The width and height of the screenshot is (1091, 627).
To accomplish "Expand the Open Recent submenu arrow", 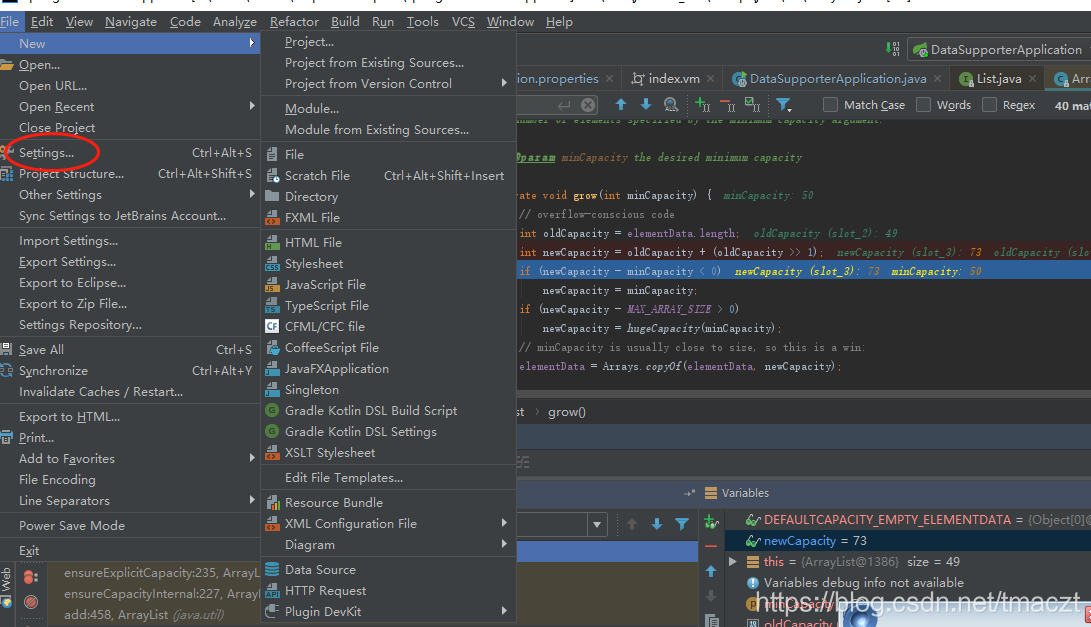I will pyautogui.click(x=252, y=106).
